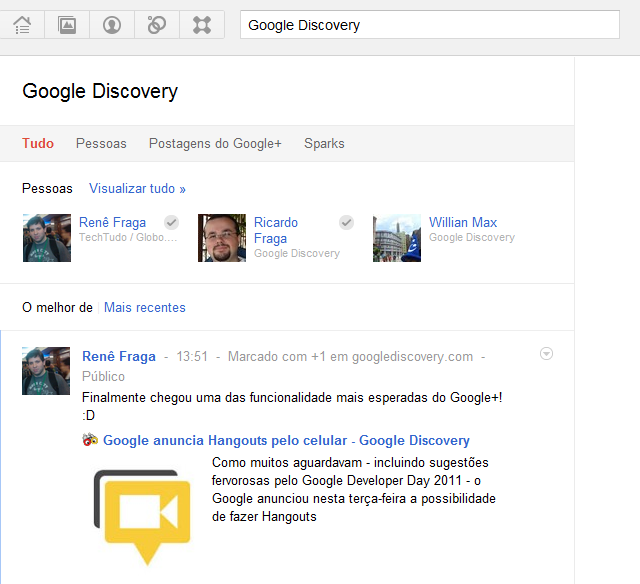Screen dimensions: 640x584
Task: Switch to the Tudo tab
Action: coord(38,143)
